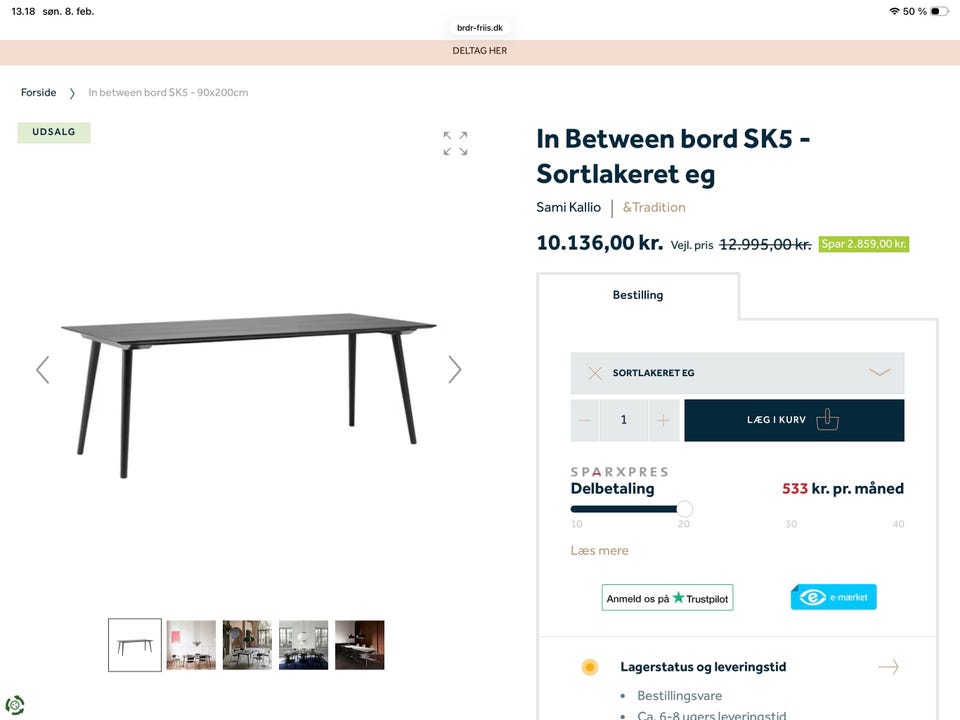960x720 pixels.
Task: Click the previous product image arrow
Action: click(43, 369)
